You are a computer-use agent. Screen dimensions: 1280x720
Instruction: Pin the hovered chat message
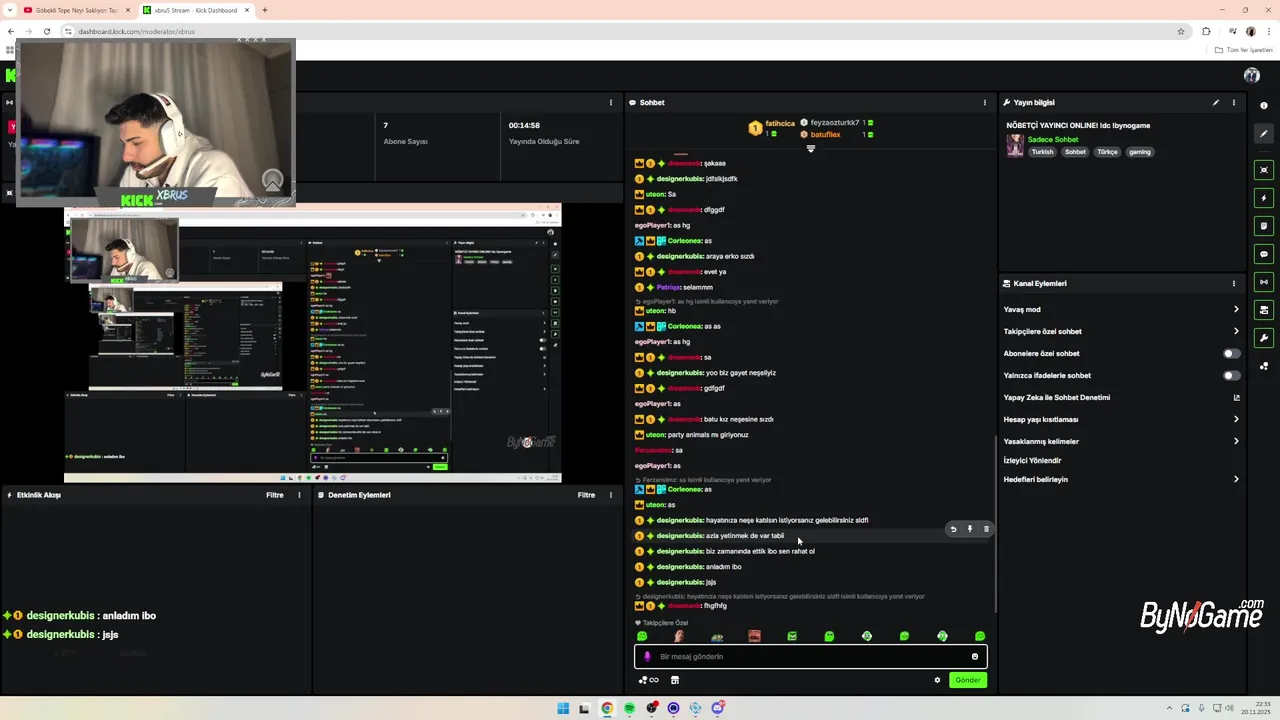pyautogui.click(x=969, y=529)
